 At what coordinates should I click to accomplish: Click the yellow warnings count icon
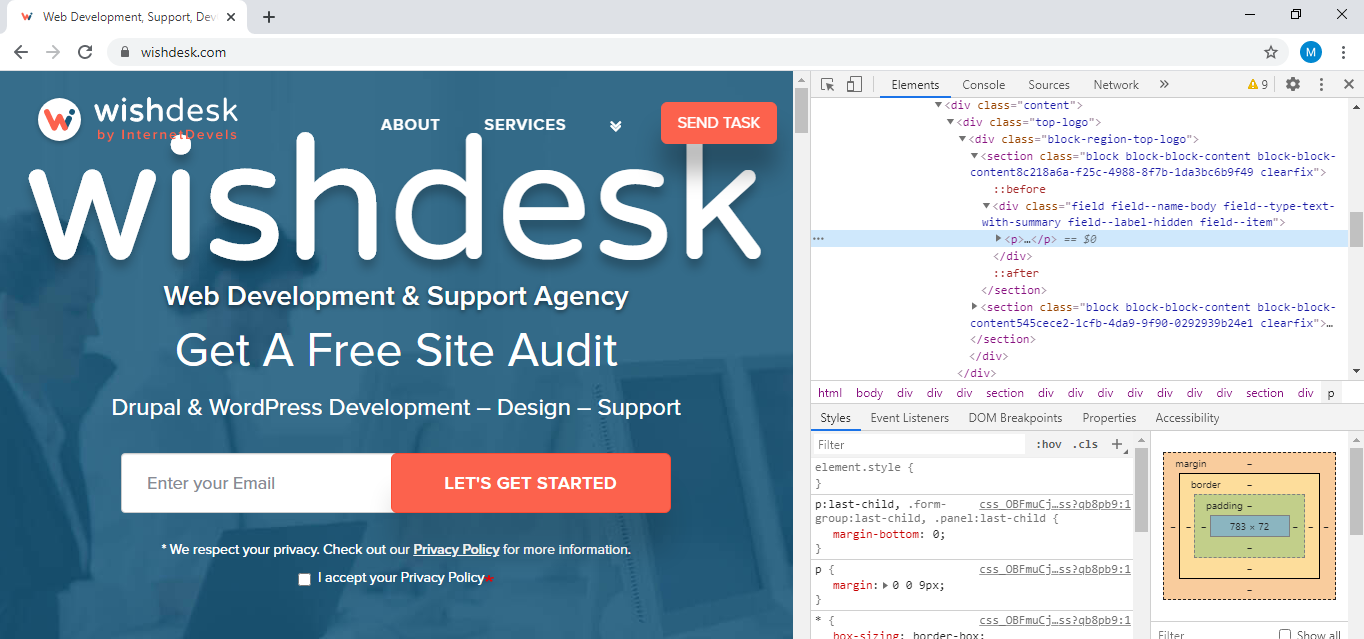click(1257, 85)
